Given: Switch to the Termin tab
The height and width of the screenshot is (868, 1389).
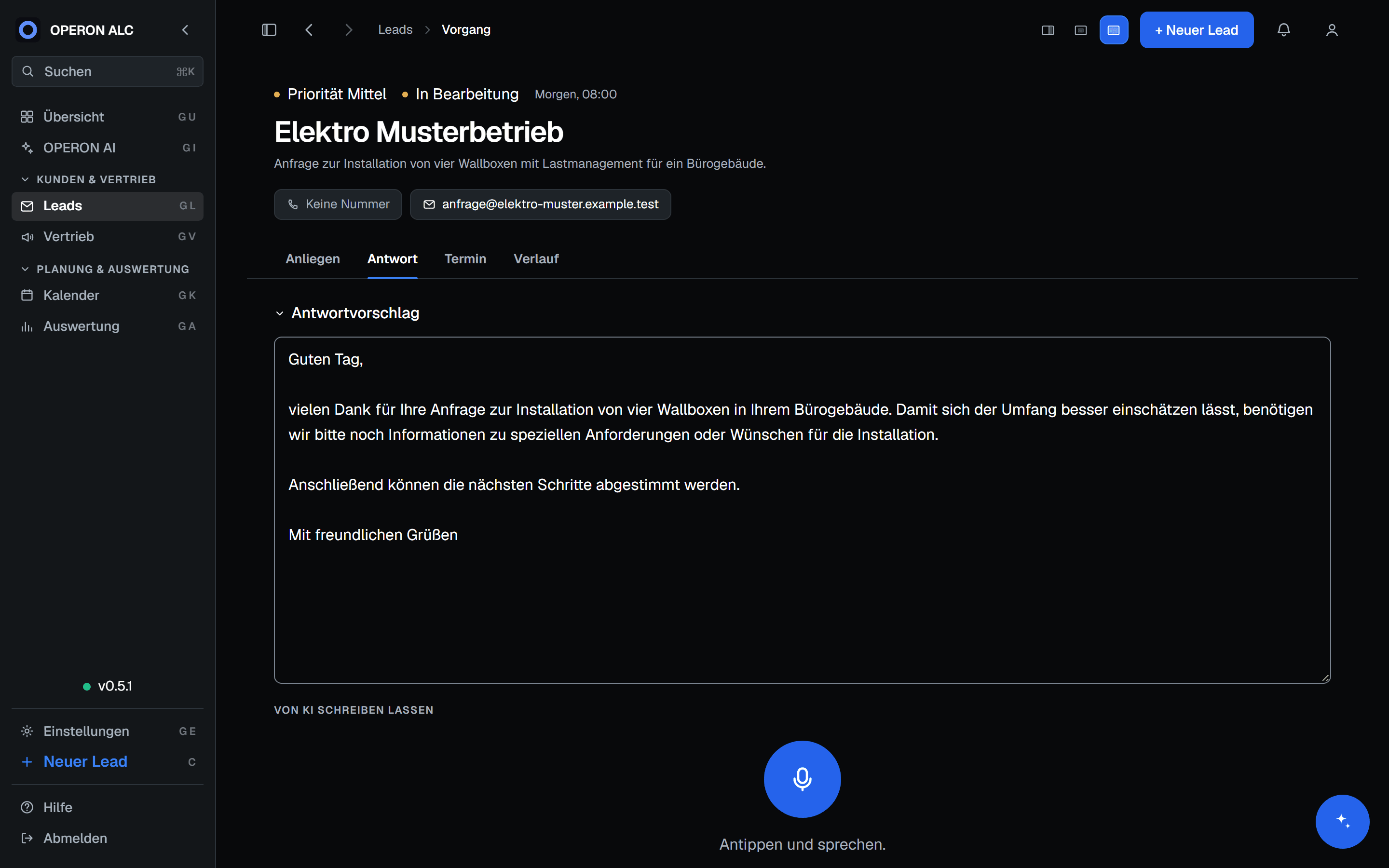Looking at the screenshot, I should pyautogui.click(x=465, y=259).
